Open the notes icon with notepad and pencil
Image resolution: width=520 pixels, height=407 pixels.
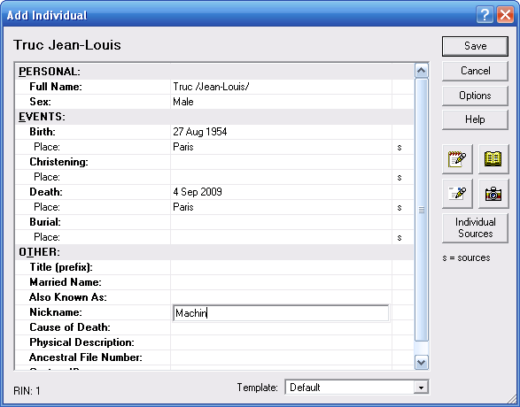pos(457,159)
